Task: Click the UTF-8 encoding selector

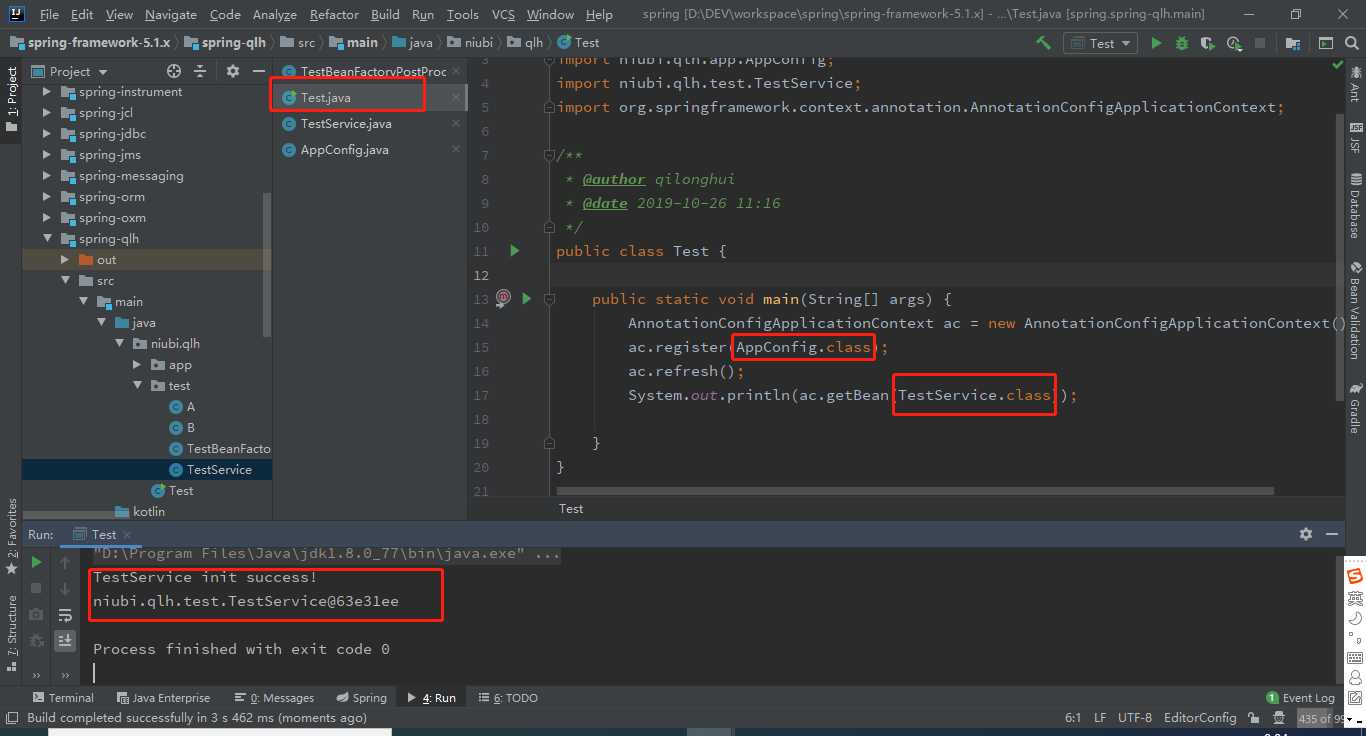Action: click(x=1135, y=718)
